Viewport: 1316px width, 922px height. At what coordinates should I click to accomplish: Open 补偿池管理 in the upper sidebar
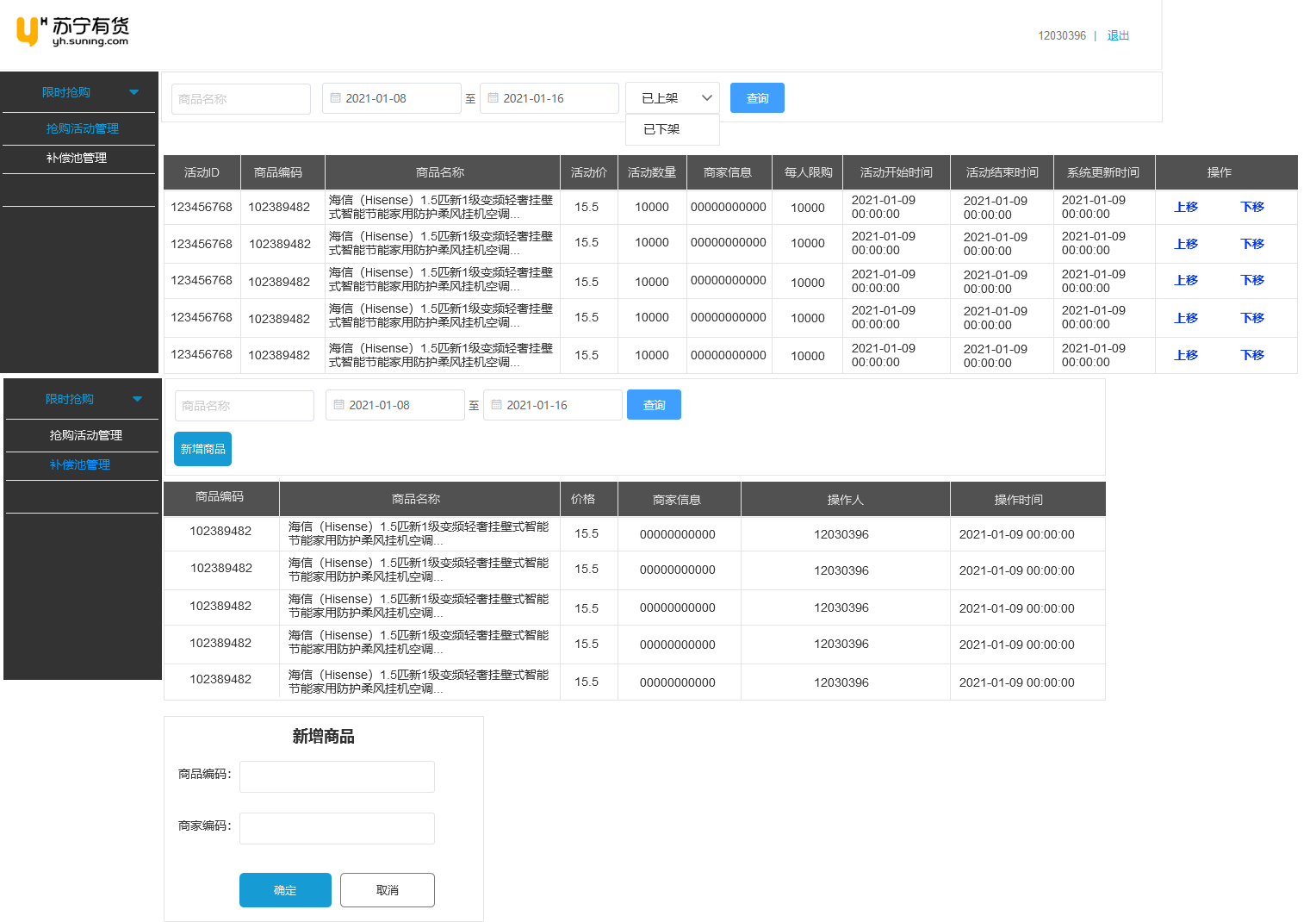click(x=77, y=158)
